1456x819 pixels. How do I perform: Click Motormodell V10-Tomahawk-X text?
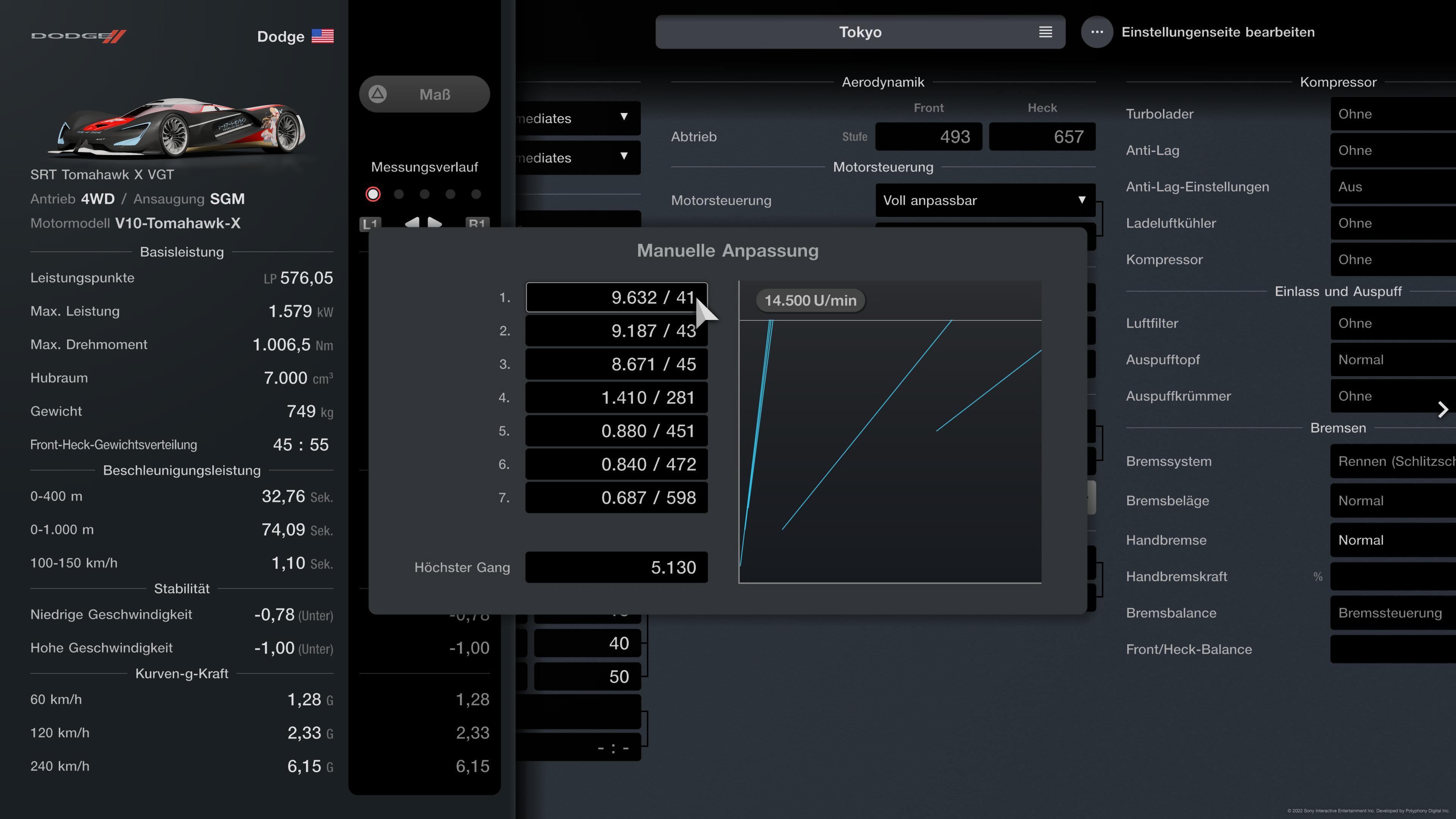(178, 223)
